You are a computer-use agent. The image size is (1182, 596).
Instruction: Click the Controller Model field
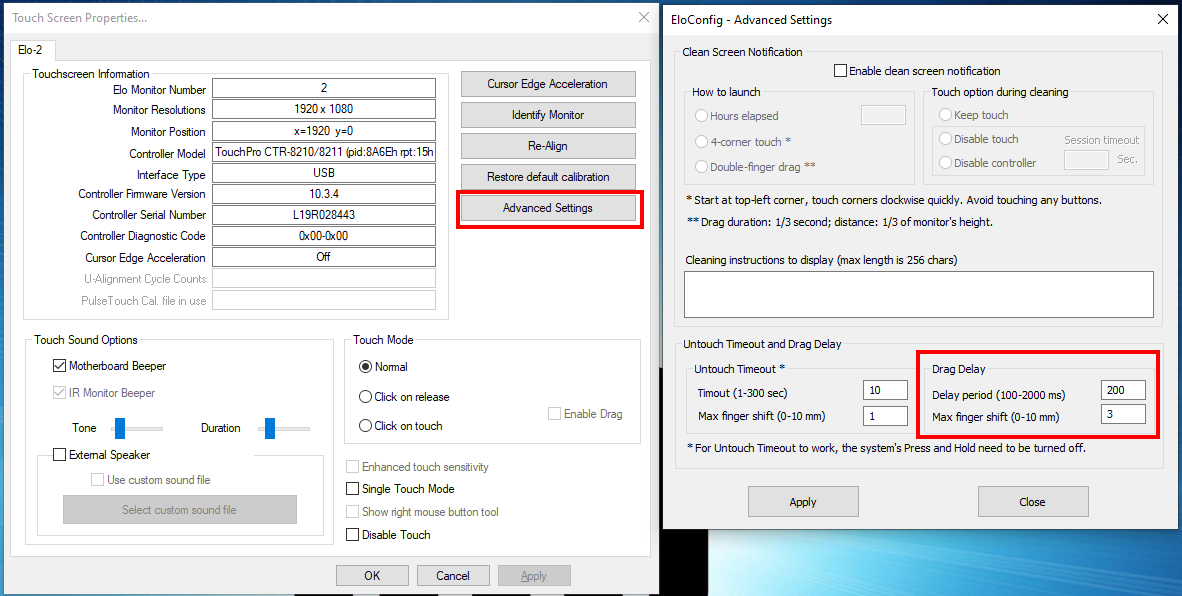(x=324, y=152)
